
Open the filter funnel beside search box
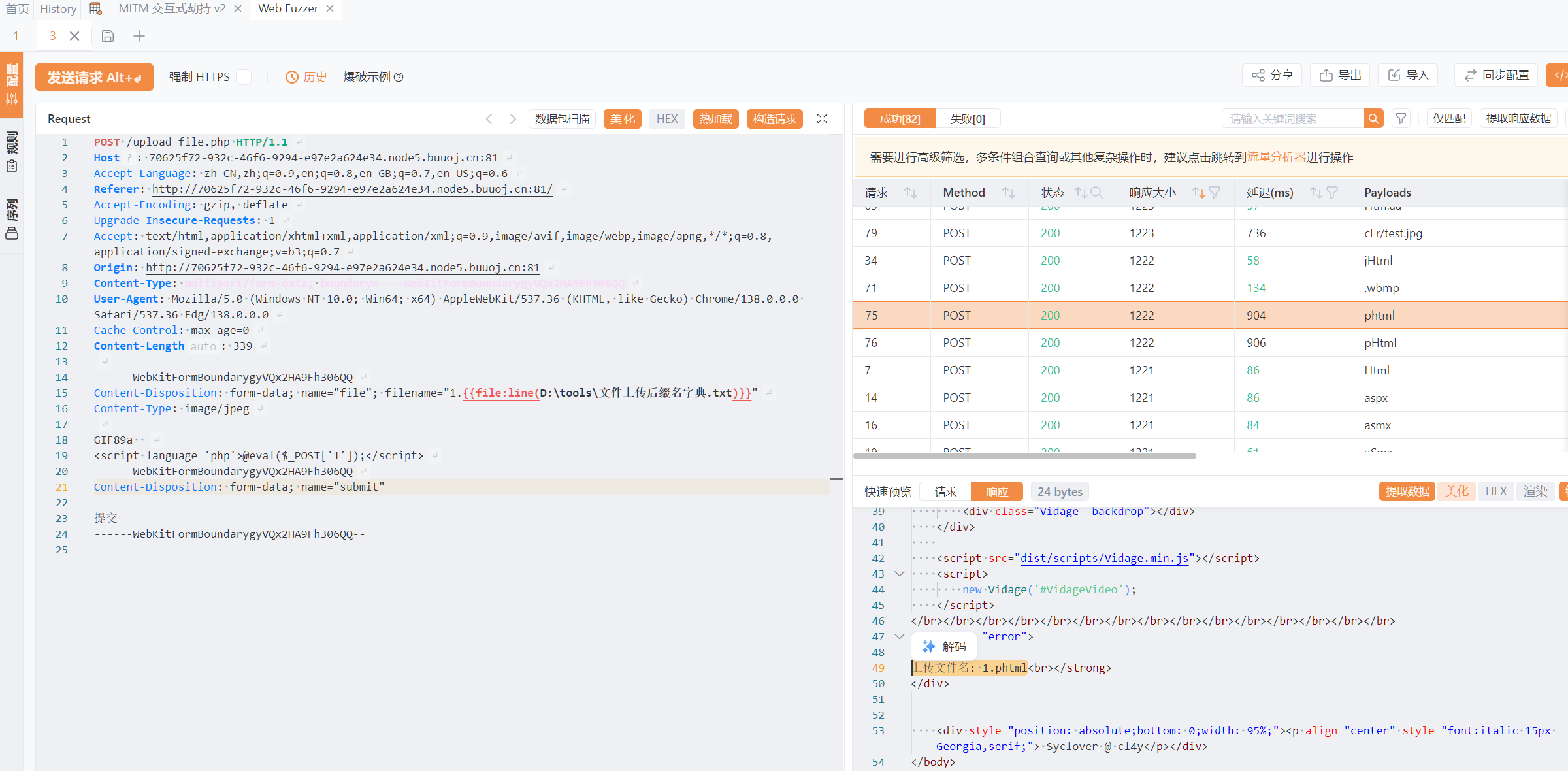coord(1401,119)
